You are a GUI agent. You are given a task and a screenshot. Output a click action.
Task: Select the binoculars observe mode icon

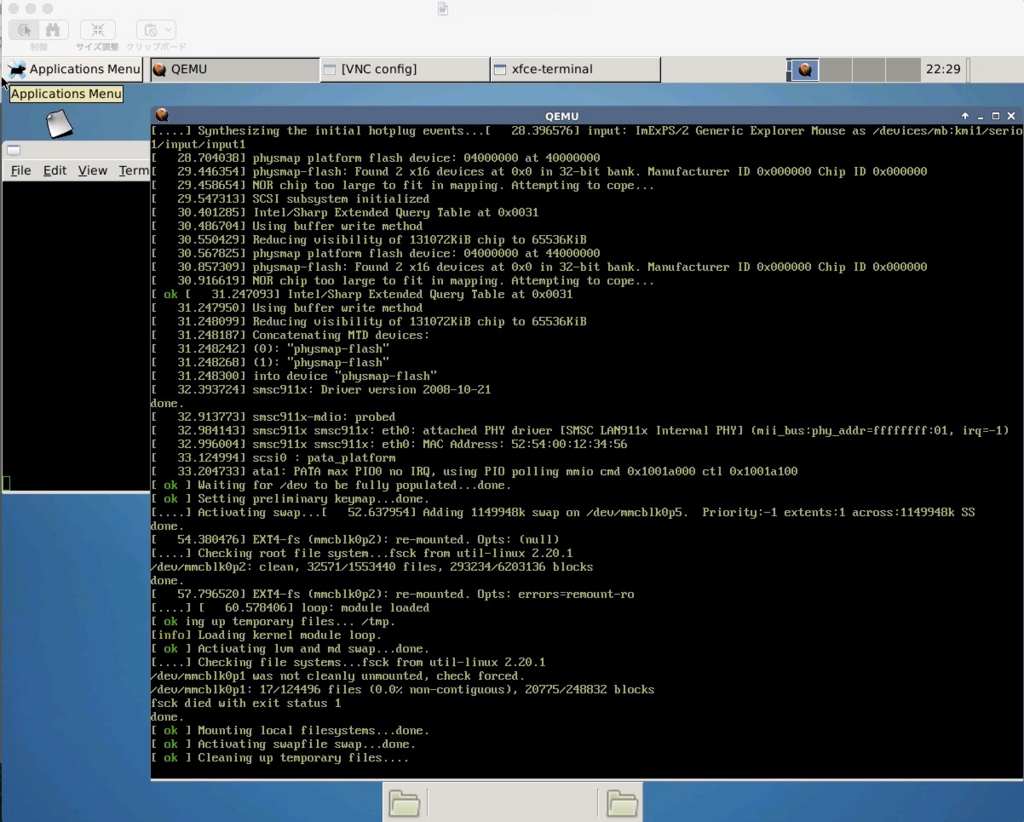53,30
